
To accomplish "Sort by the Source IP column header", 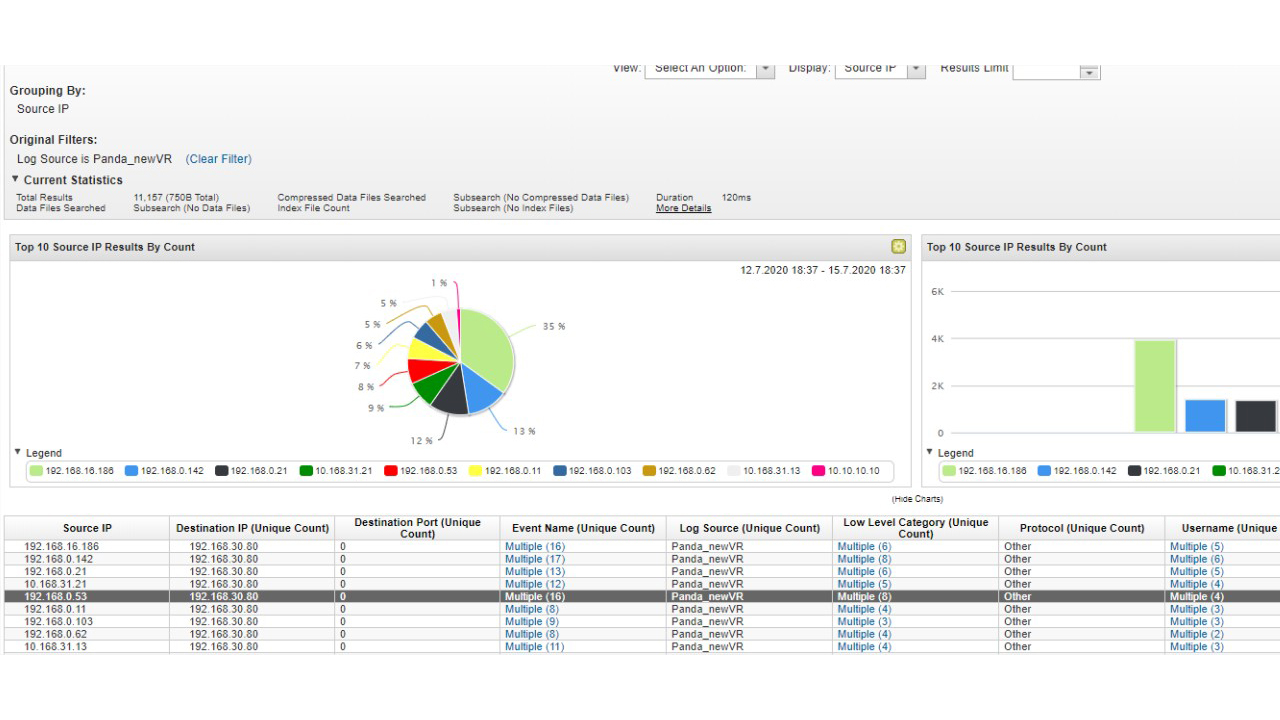I will point(87,528).
